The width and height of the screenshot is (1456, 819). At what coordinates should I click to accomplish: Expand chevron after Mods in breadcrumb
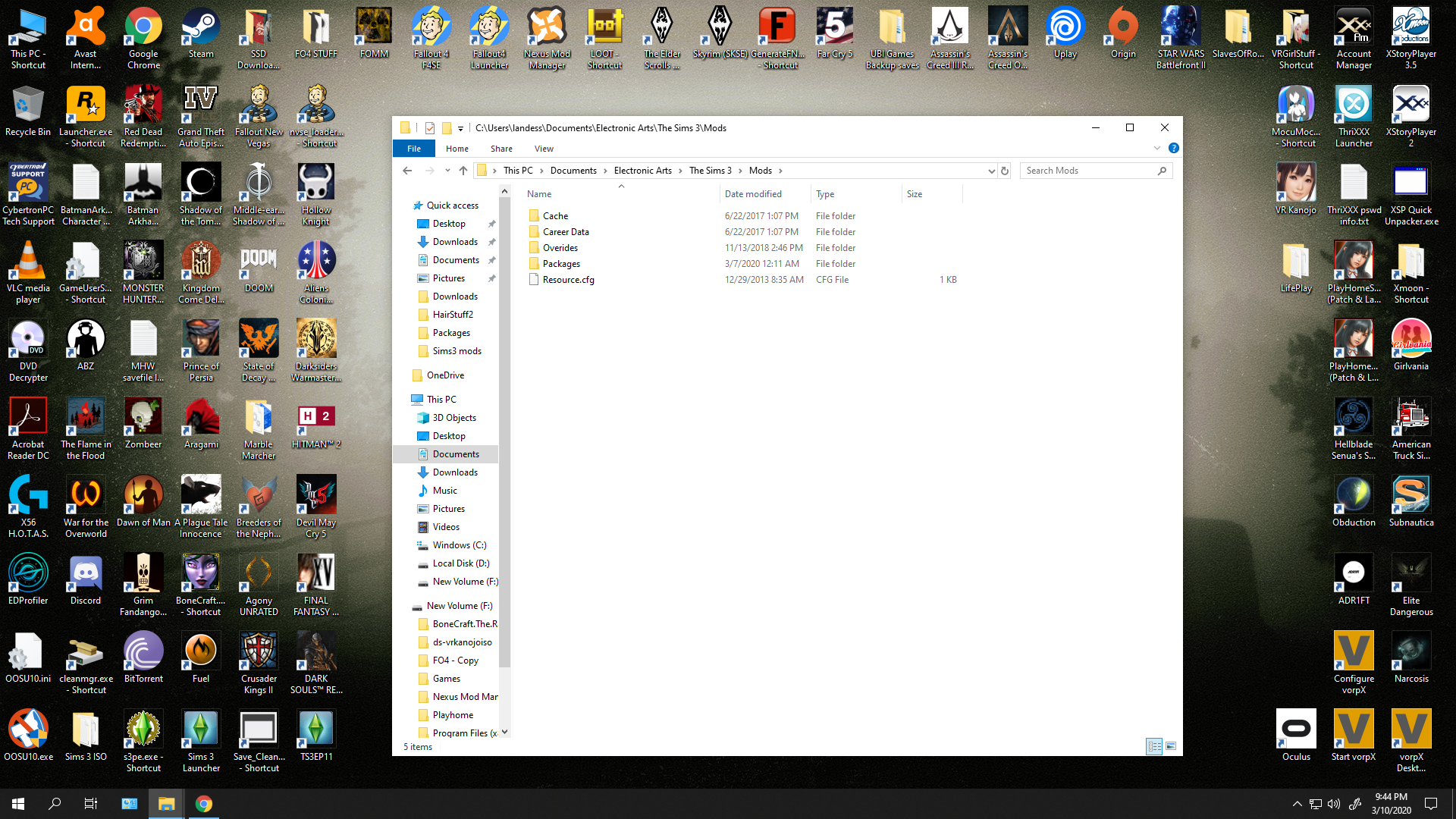780,171
